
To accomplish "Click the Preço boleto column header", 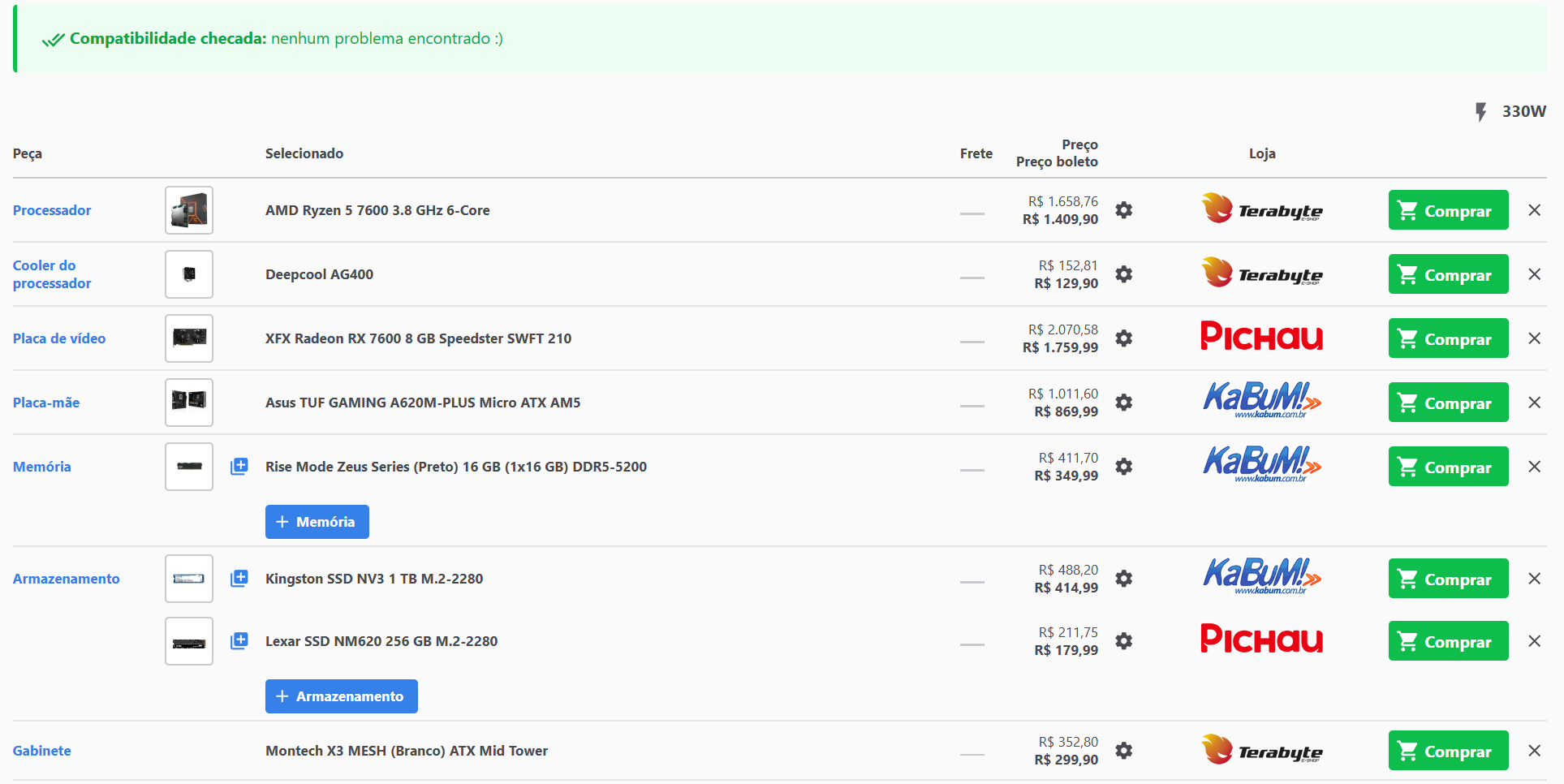I will [1057, 162].
